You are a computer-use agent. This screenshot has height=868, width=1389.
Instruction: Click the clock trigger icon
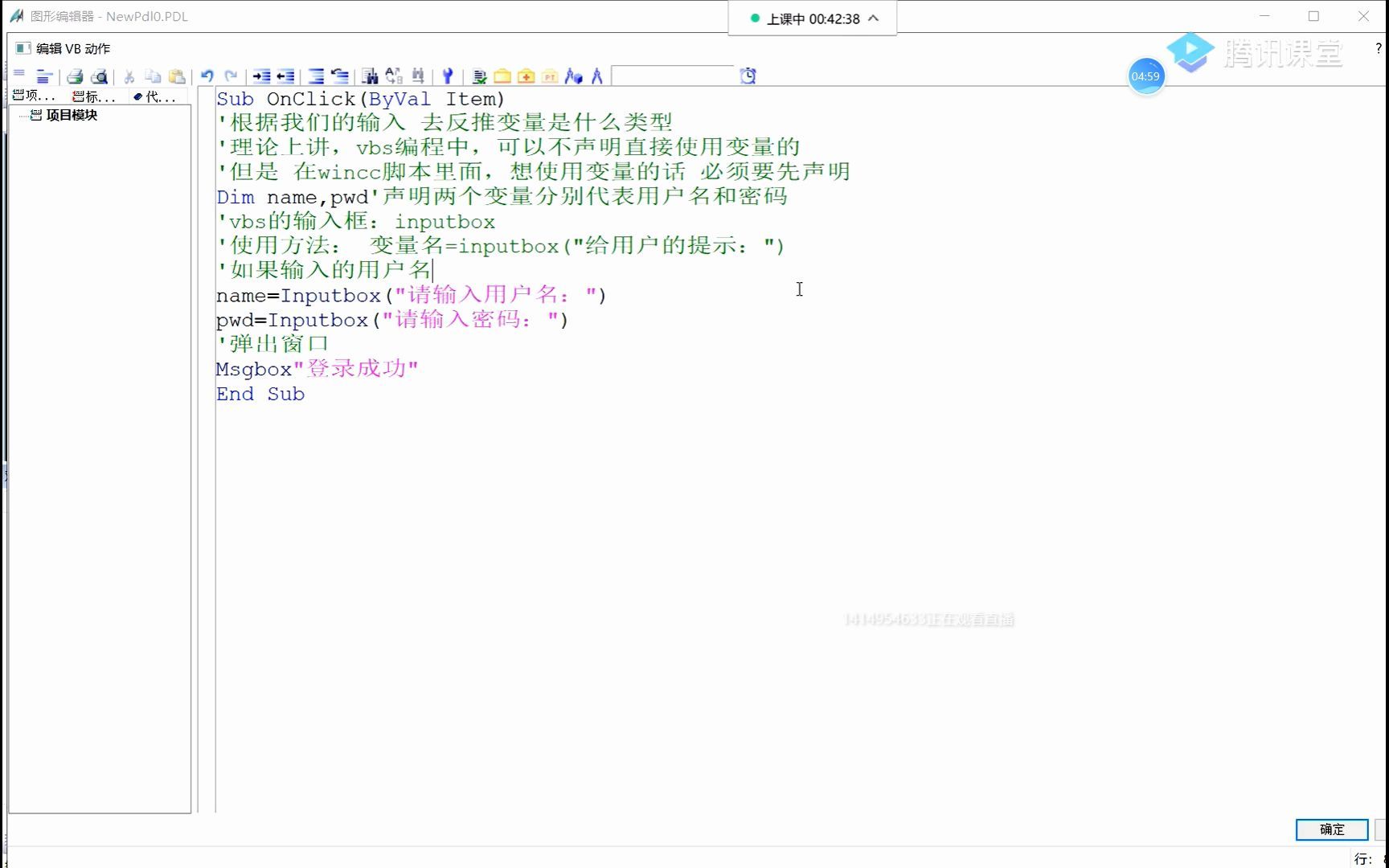coord(748,76)
